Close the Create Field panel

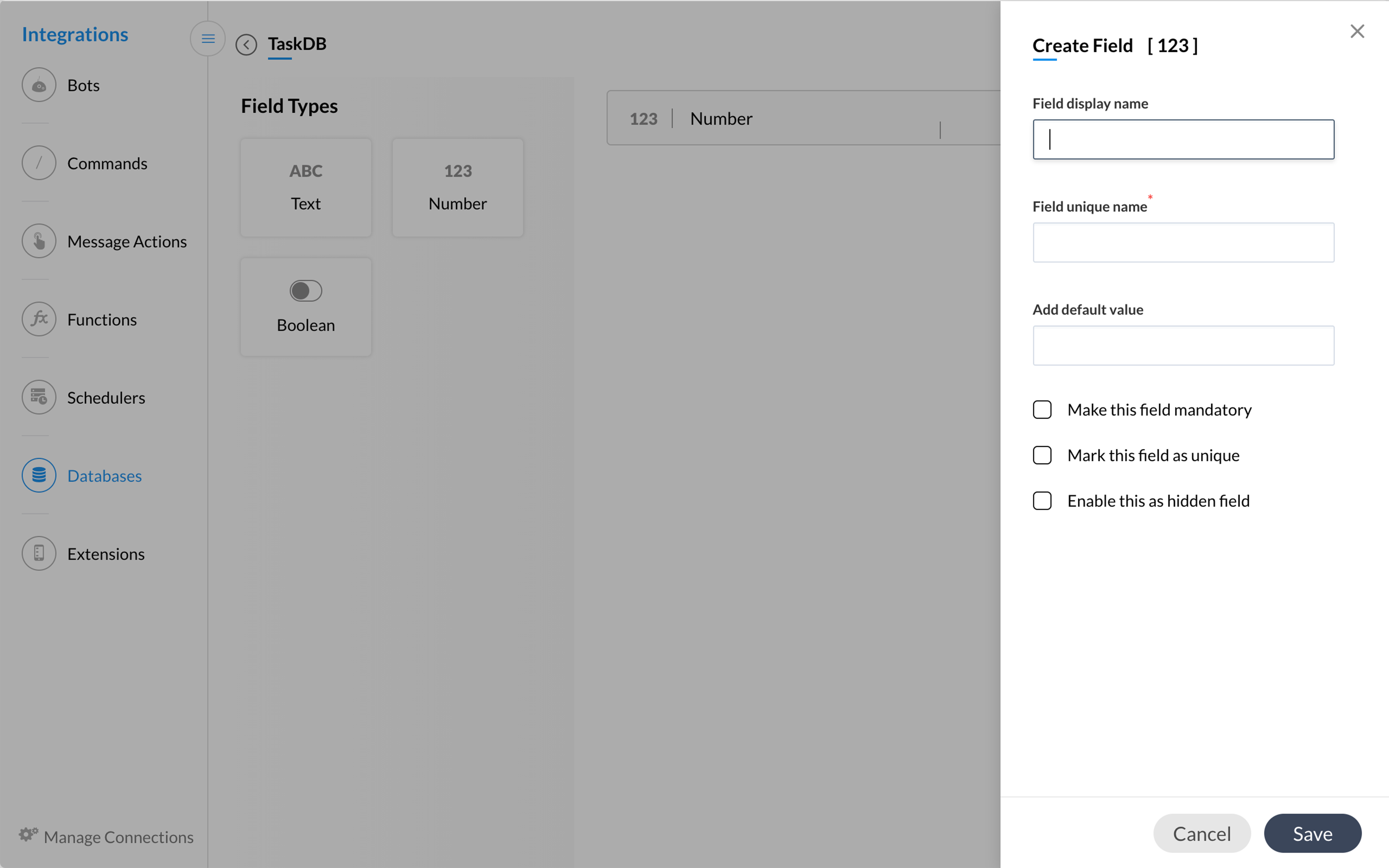click(1357, 31)
